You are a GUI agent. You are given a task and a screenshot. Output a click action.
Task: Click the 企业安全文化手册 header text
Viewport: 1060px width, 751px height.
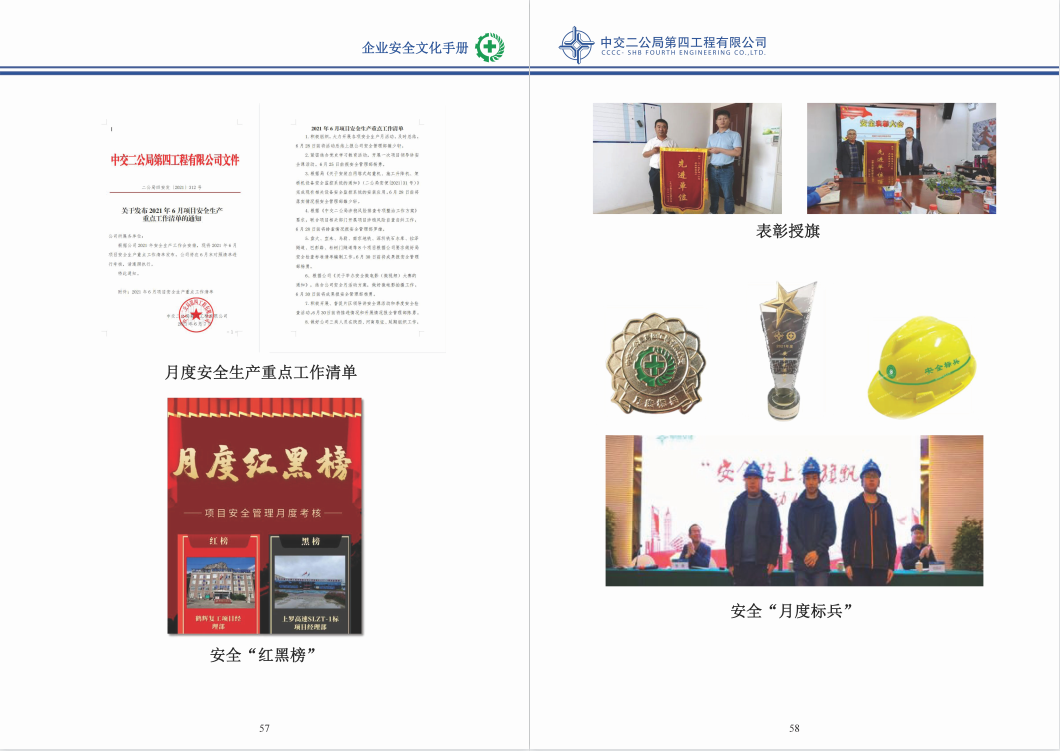click(x=414, y=48)
